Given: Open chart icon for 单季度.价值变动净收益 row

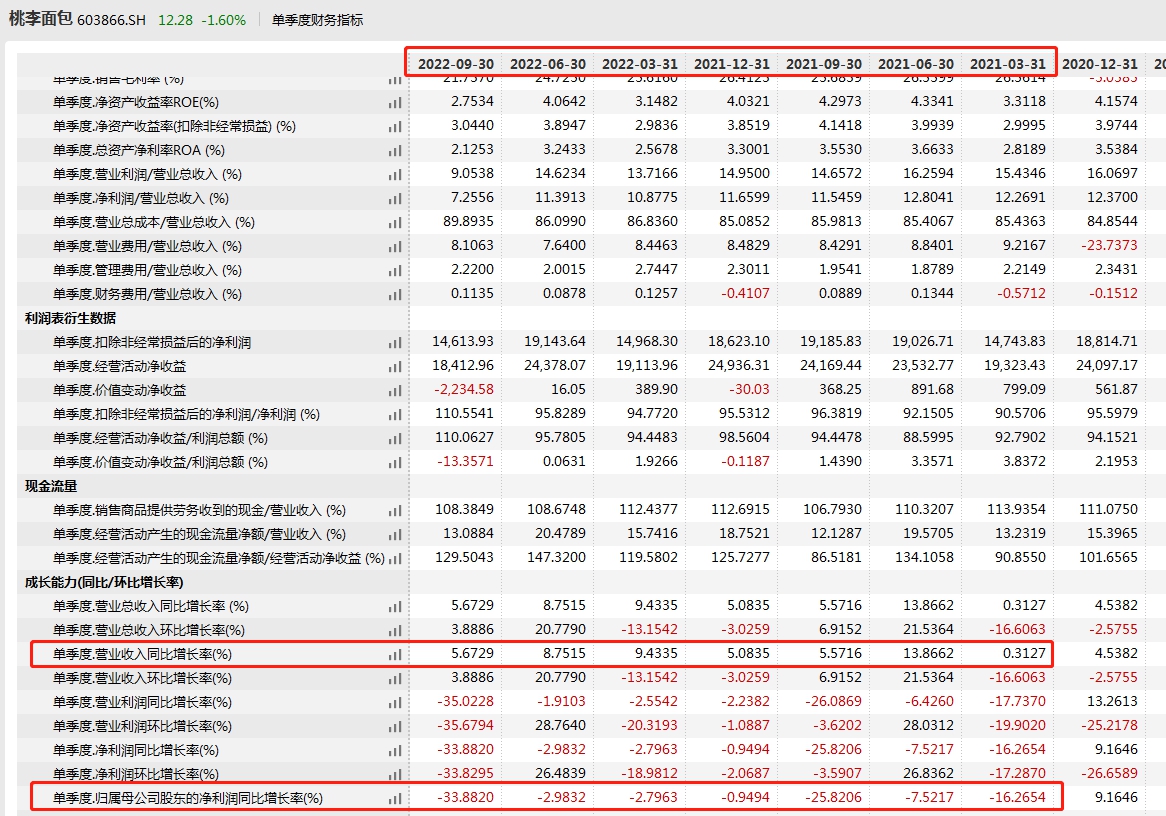Looking at the screenshot, I should tap(395, 391).
